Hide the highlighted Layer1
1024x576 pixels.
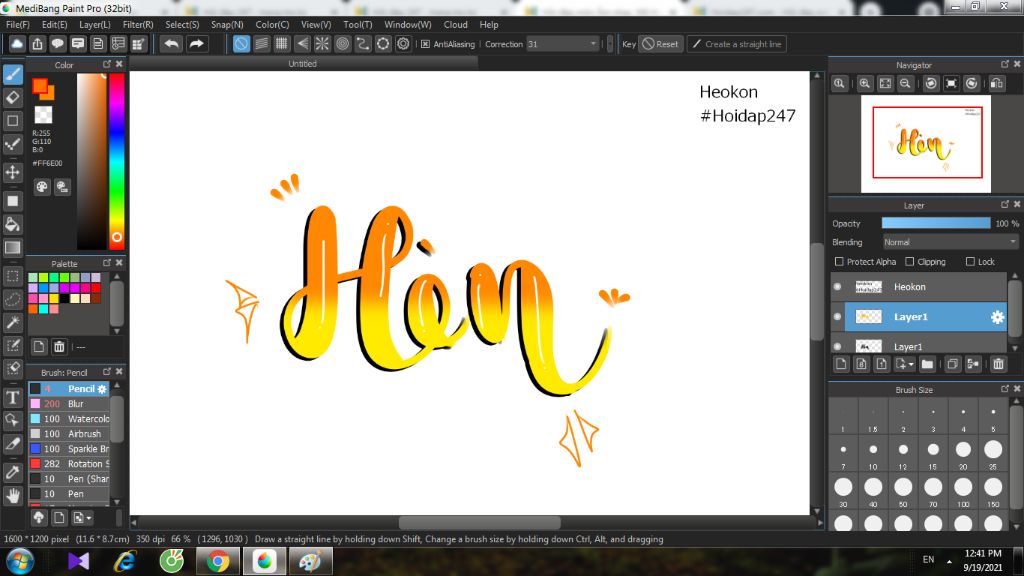pyautogui.click(x=838, y=317)
